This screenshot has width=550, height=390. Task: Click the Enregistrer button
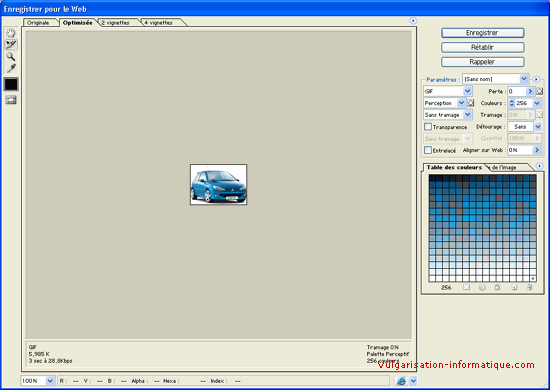[482, 33]
